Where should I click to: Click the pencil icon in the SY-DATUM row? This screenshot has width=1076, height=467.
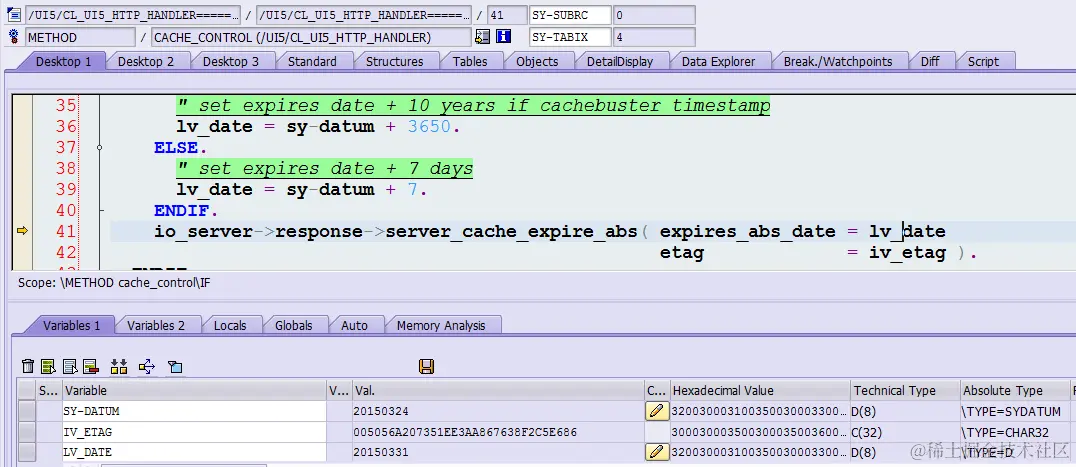coord(657,411)
